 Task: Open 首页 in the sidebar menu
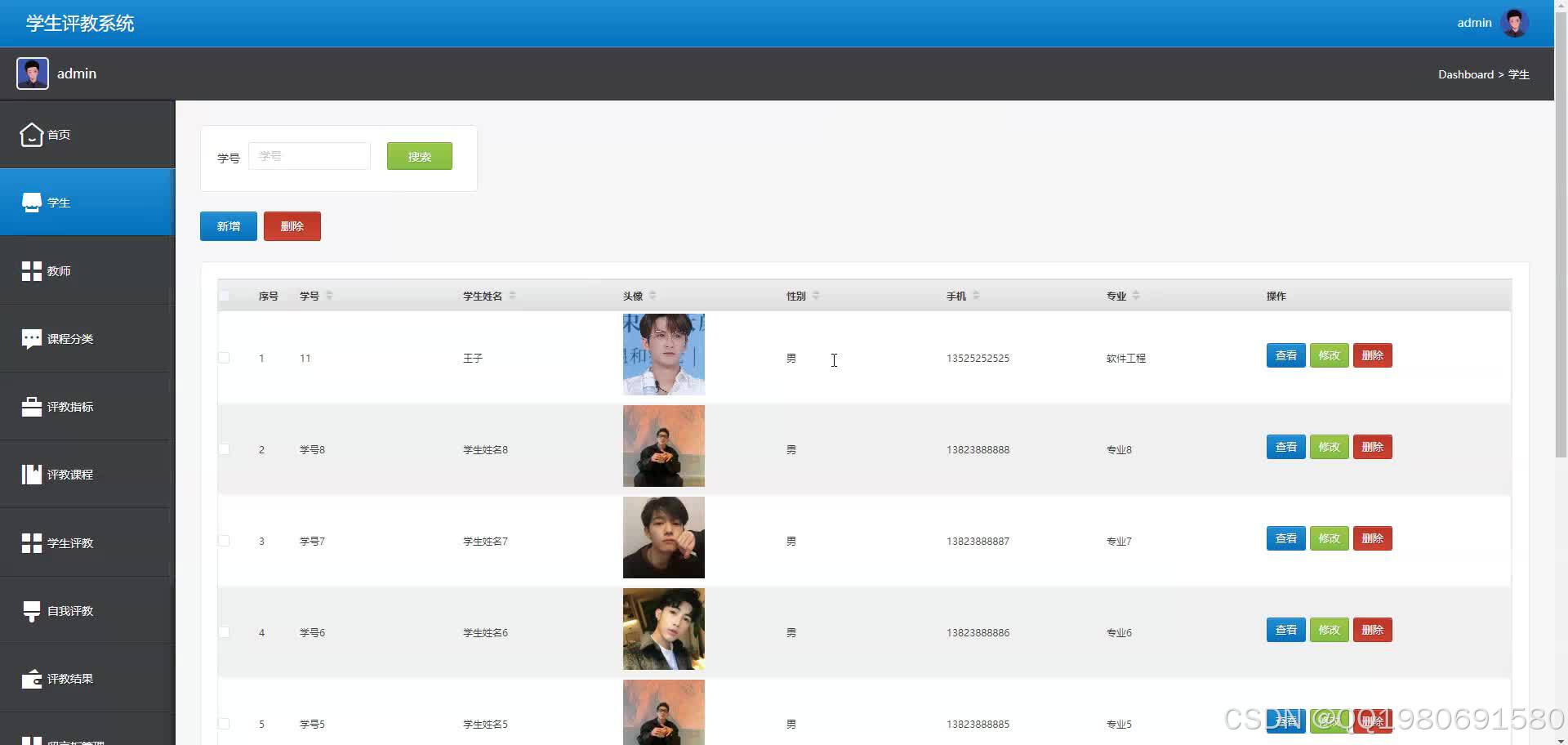[x=87, y=135]
